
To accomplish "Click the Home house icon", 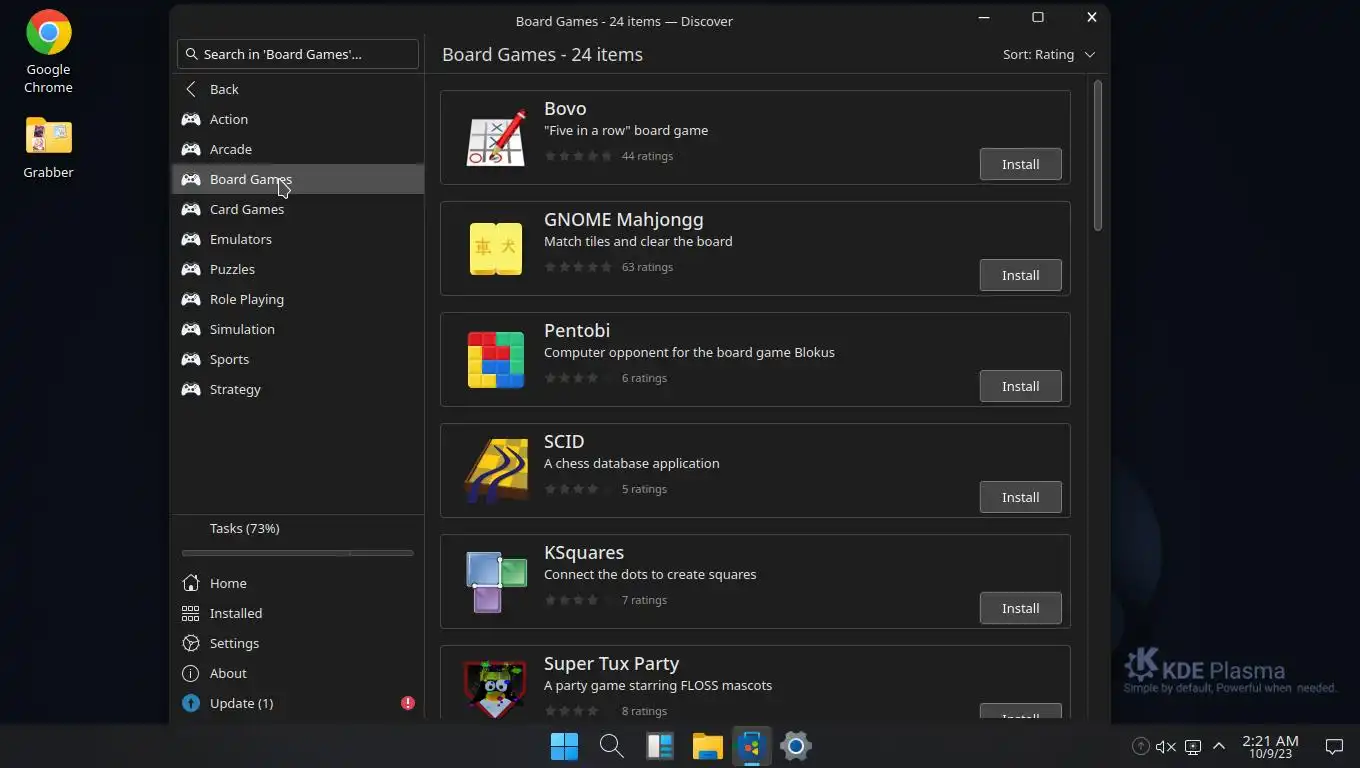I will click(191, 583).
